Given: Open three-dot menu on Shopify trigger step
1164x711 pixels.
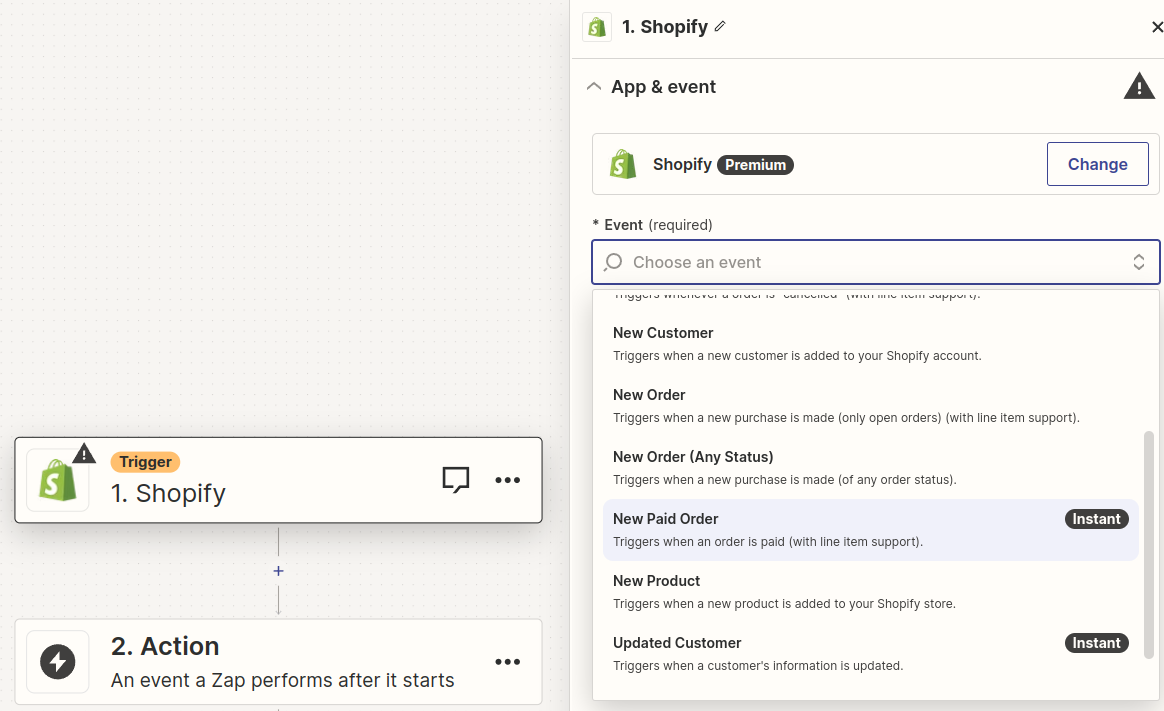Looking at the screenshot, I should pos(508,480).
